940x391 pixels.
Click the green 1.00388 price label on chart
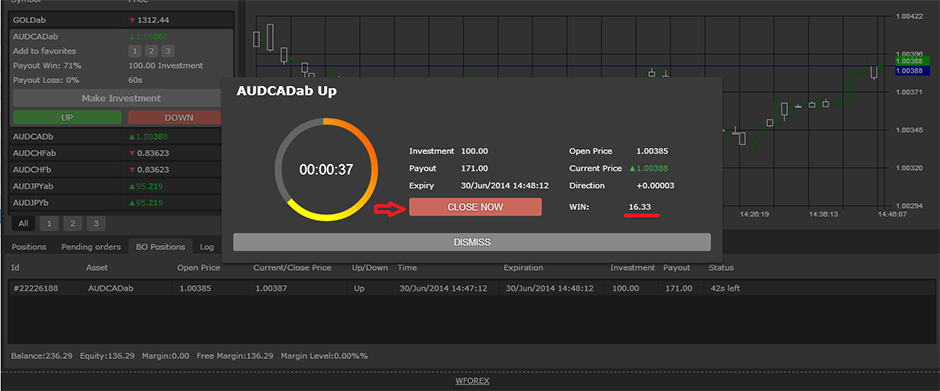(911, 61)
